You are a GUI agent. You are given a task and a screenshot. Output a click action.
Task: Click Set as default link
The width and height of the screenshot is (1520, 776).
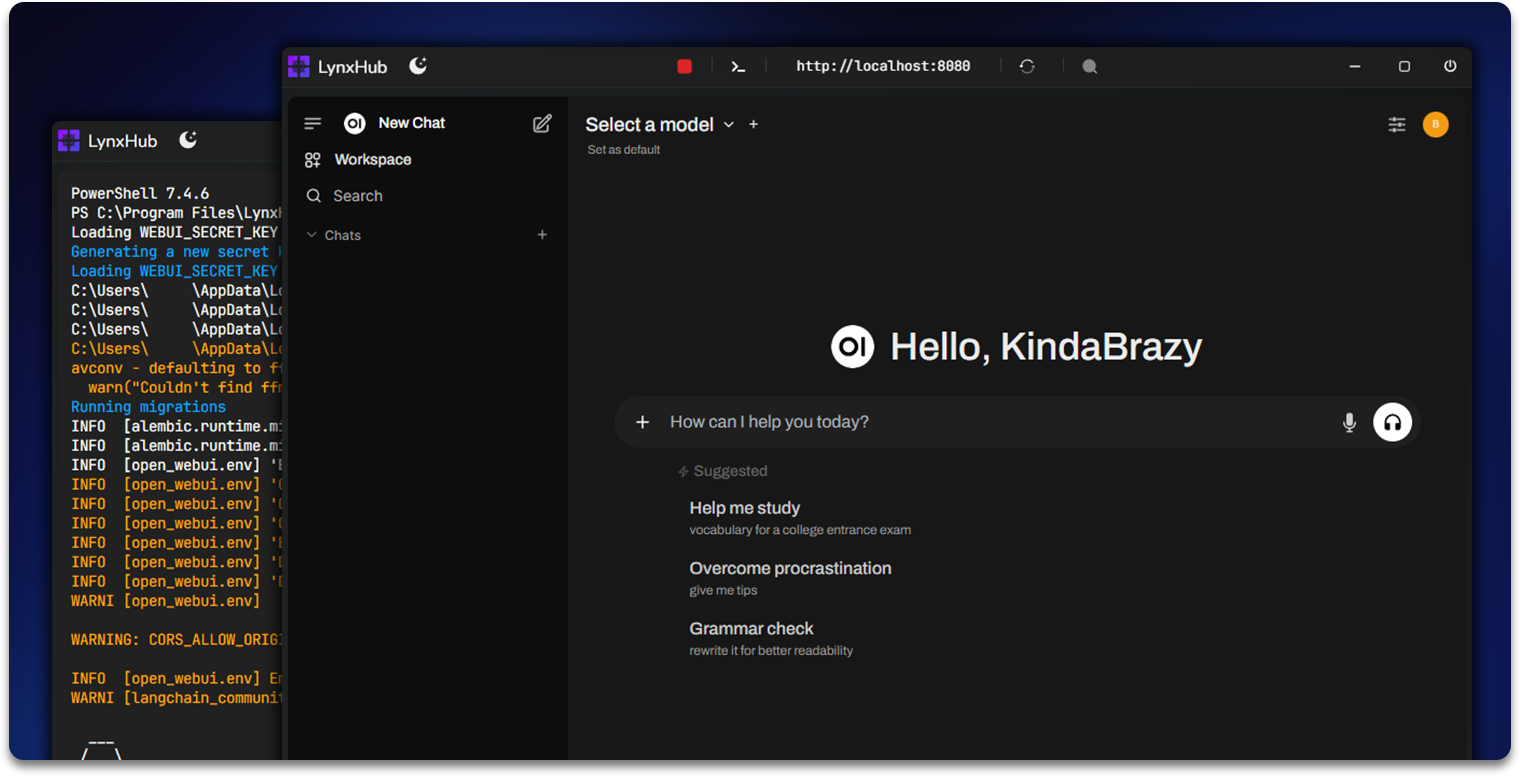[x=624, y=150]
